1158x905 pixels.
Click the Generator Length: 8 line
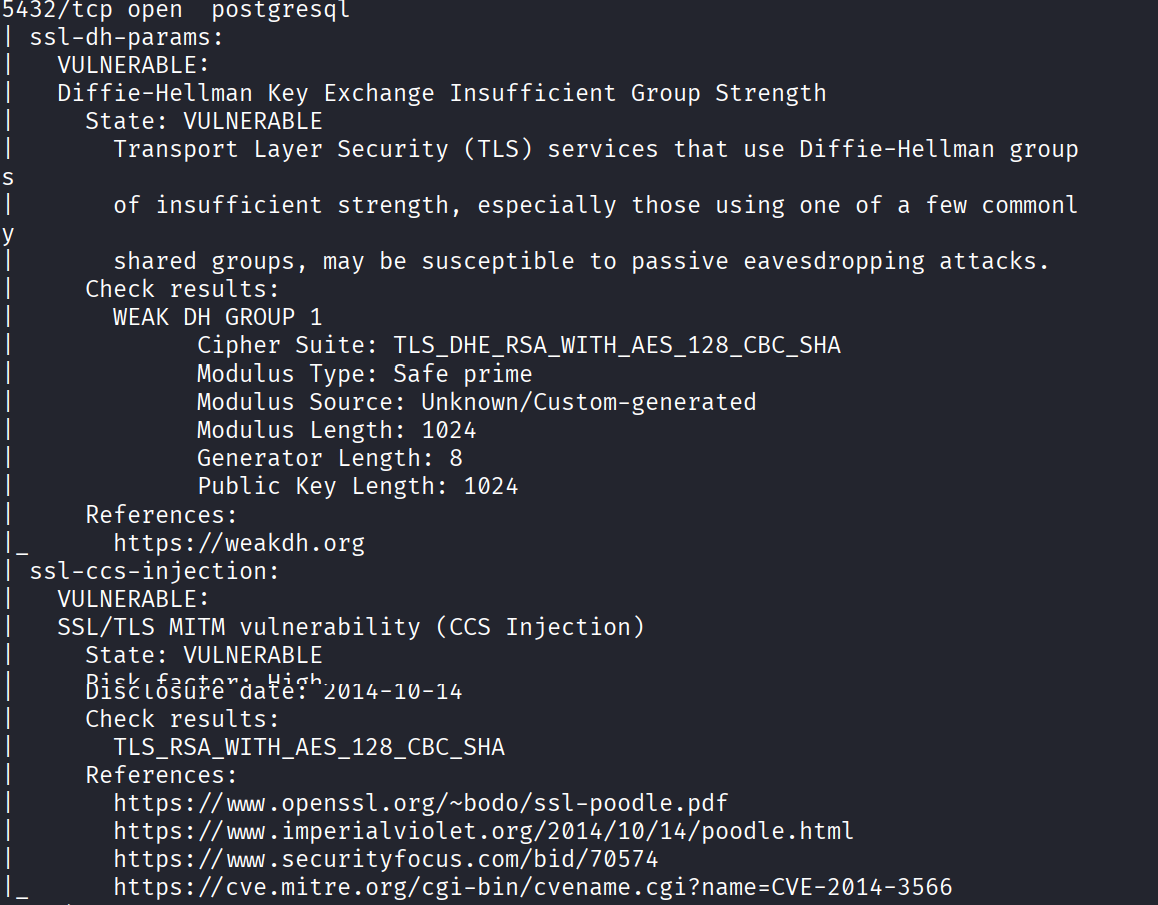pyautogui.click(x=329, y=458)
